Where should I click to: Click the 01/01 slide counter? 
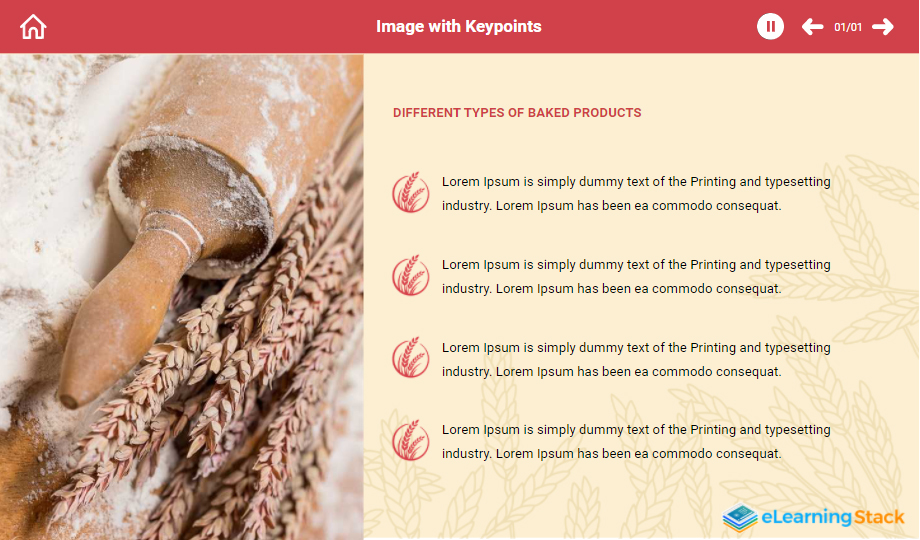tap(848, 27)
